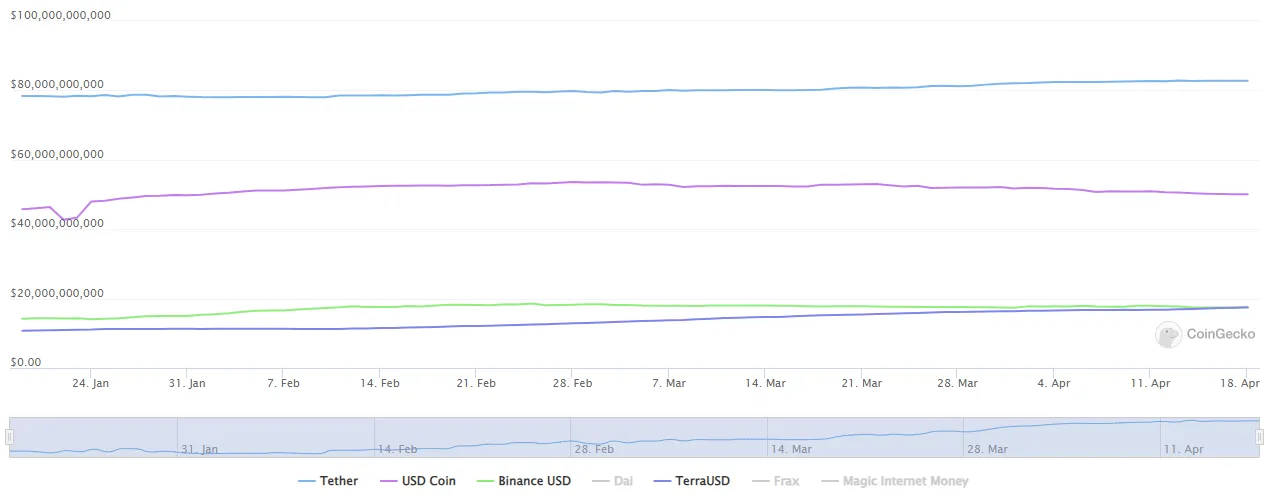Click the right navigator range handle
The image size is (1274, 496).
coord(1261,437)
